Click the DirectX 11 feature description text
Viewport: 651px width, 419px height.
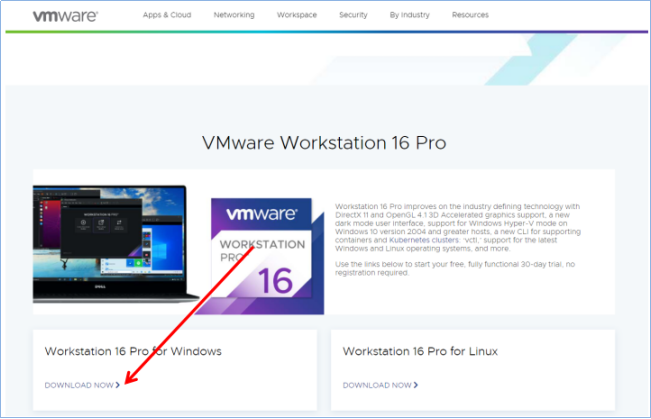tap(458, 228)
